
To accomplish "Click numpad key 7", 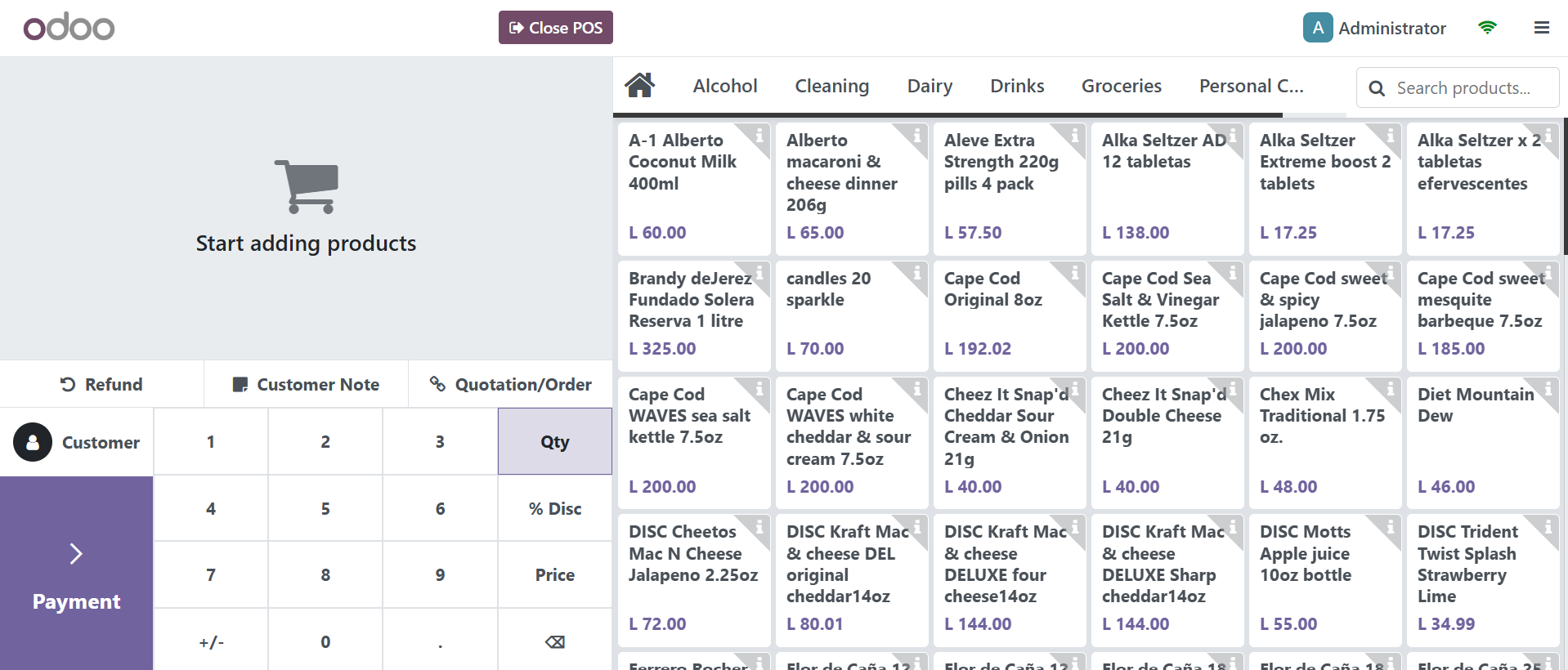I will click(x=211, y=574).
